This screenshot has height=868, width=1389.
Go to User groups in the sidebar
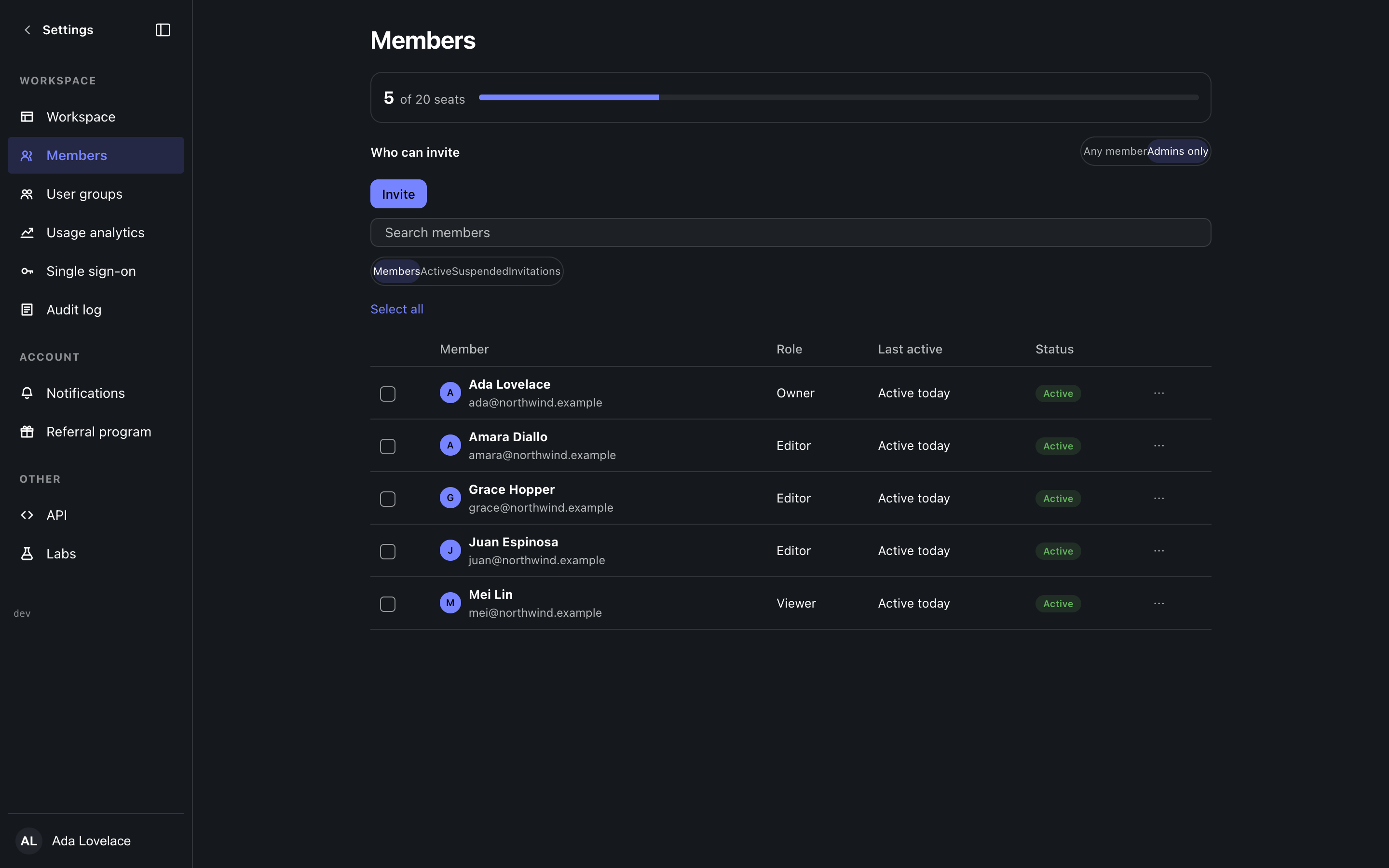(x=96, y=194)
